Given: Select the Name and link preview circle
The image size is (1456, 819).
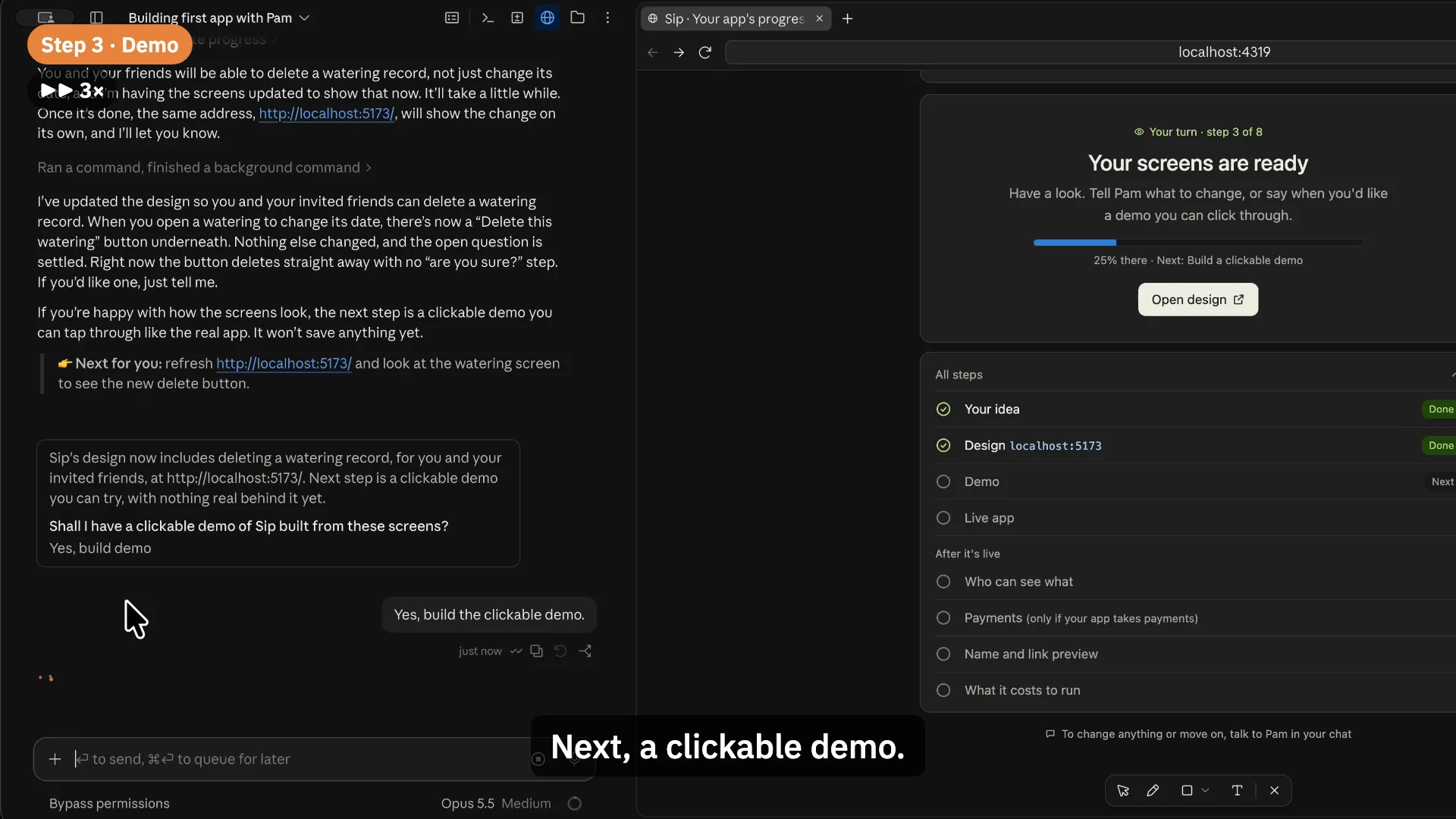Looking at the screenshot, I should tap(943, 654).
